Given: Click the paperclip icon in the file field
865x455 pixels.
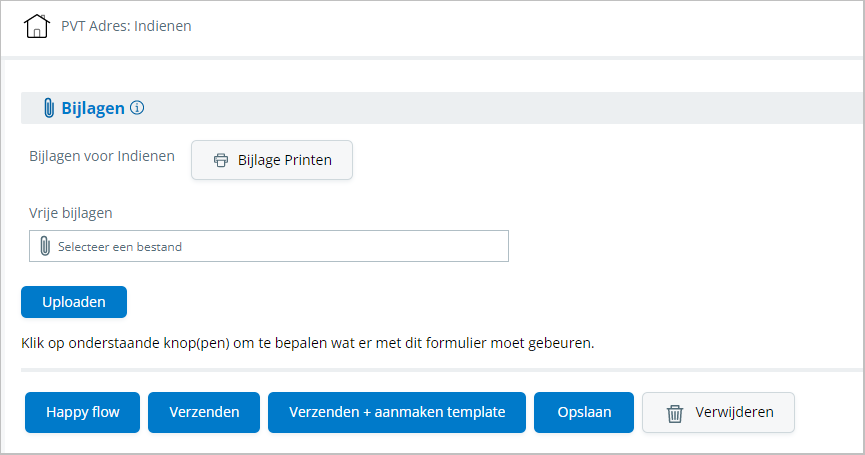Looking at the screenshot, I should 45,246.
